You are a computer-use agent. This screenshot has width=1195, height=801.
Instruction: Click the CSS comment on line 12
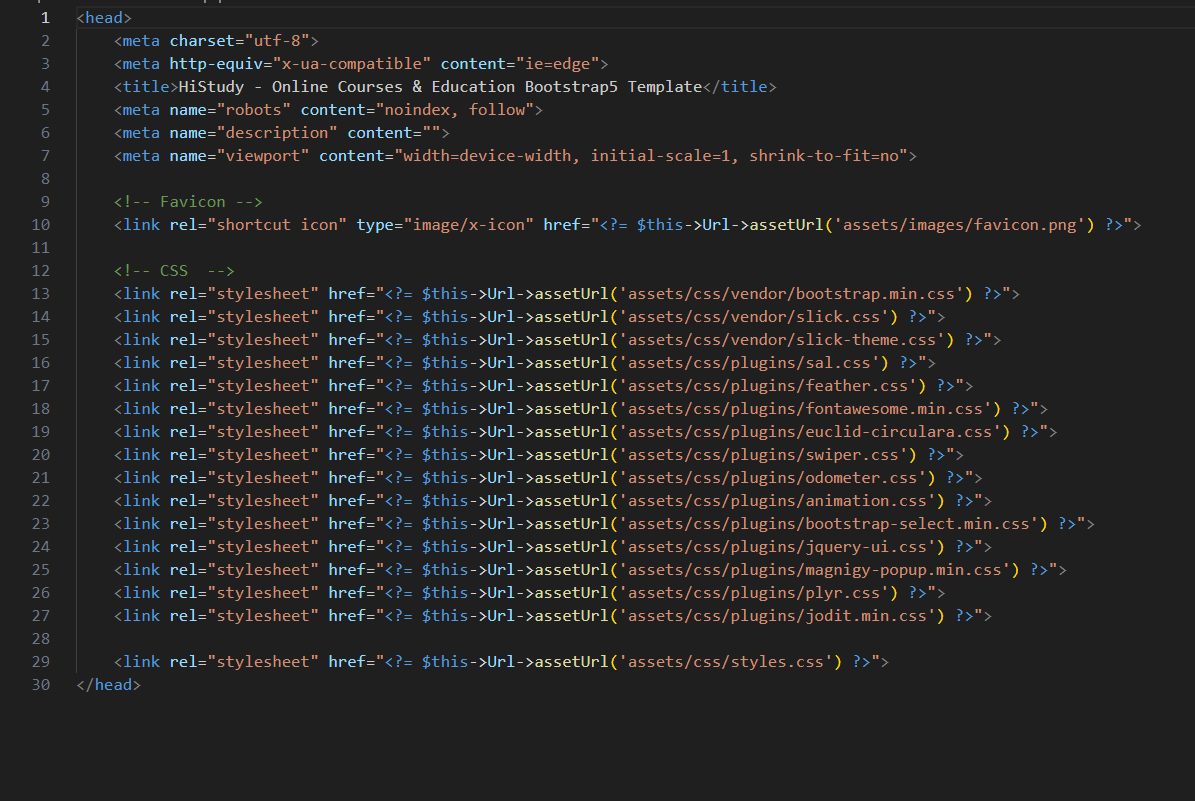[174, 271]
